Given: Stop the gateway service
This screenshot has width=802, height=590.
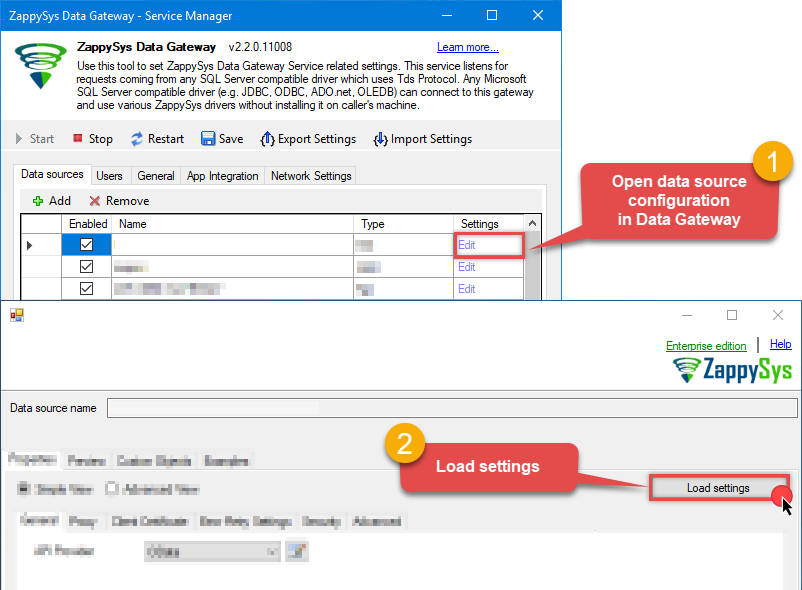Looking at the screenshot, I should [91, 139].
